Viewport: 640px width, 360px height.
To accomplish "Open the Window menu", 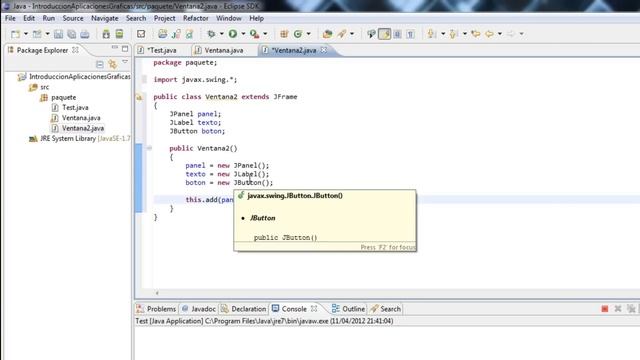I will coord(229,18).
